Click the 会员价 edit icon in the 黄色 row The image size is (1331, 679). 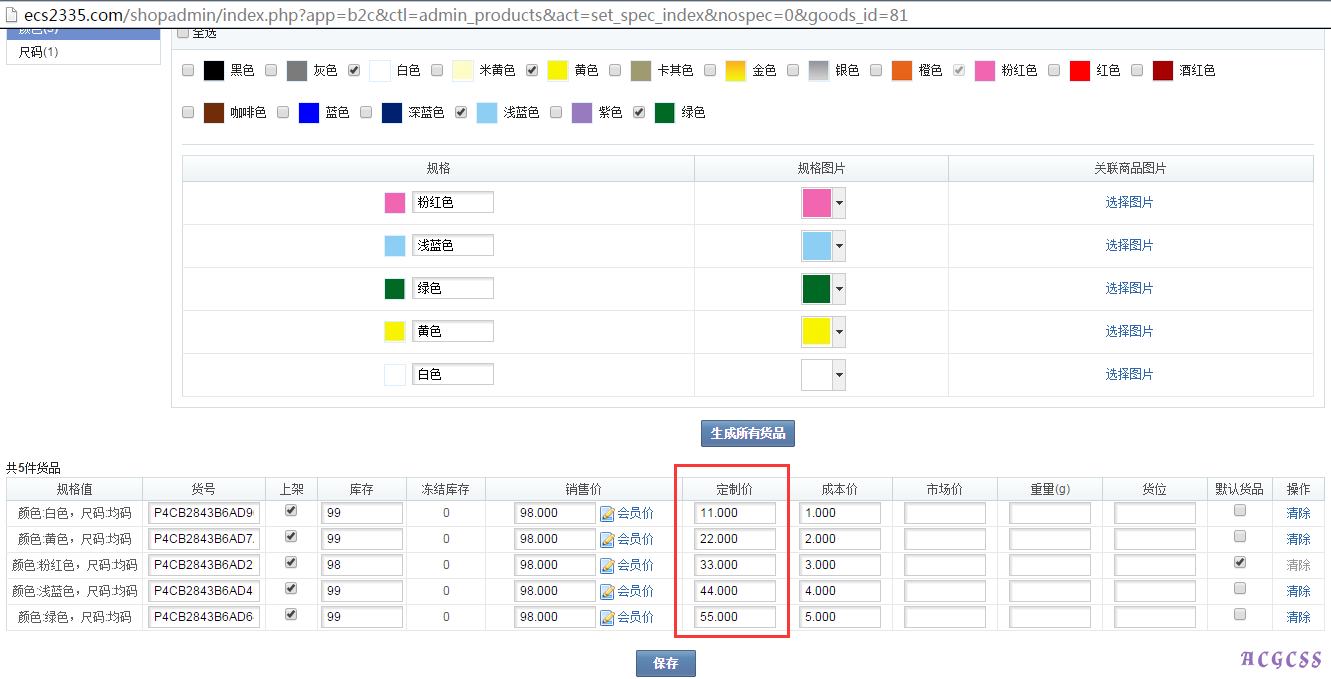click(607, 539)
